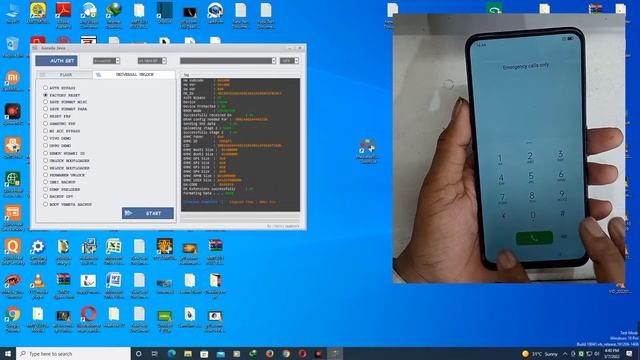
Task: Switch to the FLASH tab
Action: coord(64,75)
